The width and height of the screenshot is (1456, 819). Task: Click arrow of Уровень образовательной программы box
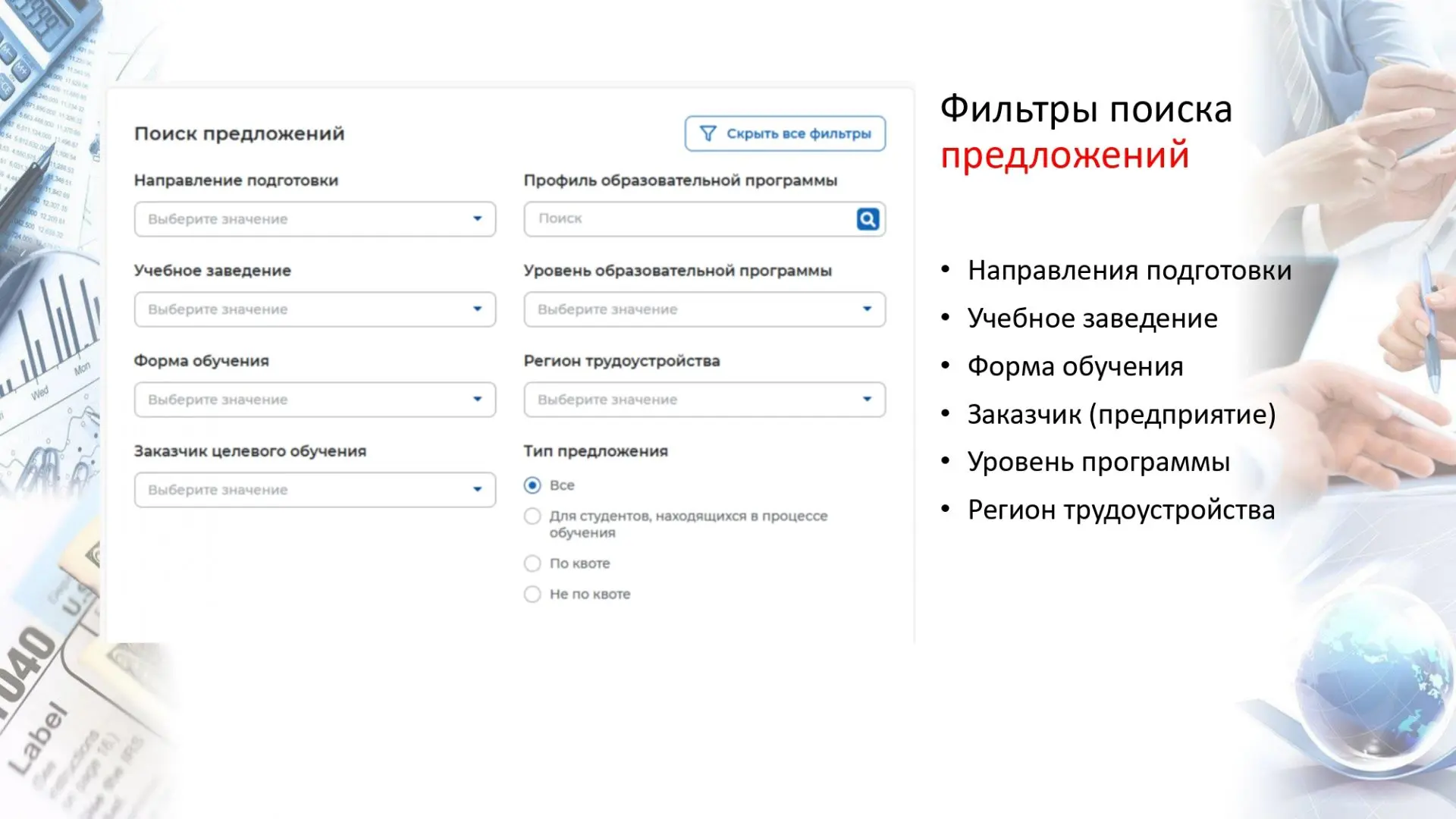[867, 309]
